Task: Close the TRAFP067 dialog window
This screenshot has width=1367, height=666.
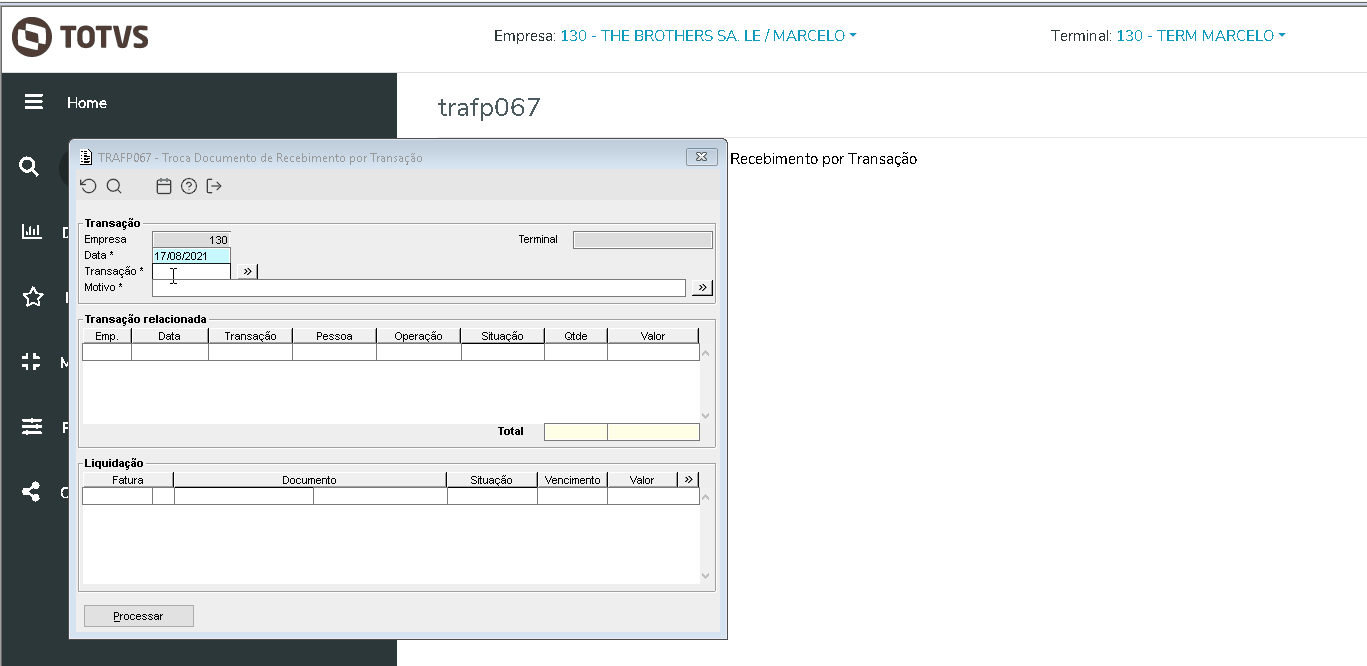Action: tap(703, 157)
